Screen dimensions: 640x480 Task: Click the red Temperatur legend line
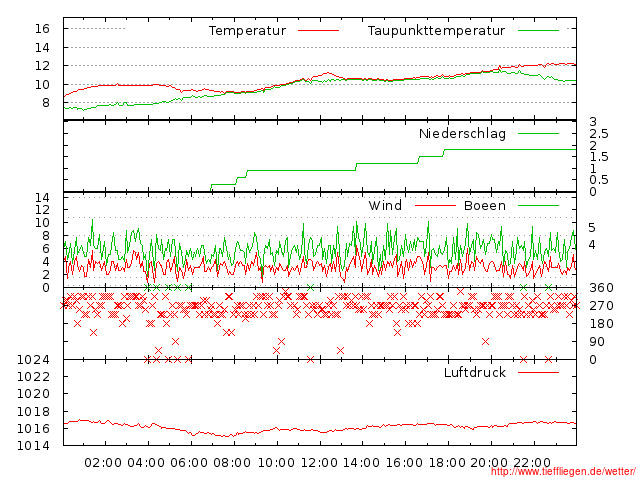tap(318, 31)
